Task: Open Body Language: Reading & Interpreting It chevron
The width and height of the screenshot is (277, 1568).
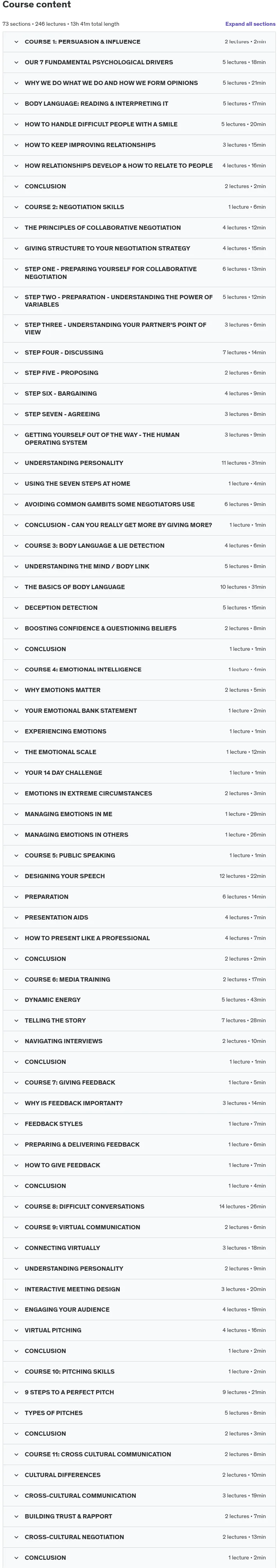Action: [x=16, y=103]
